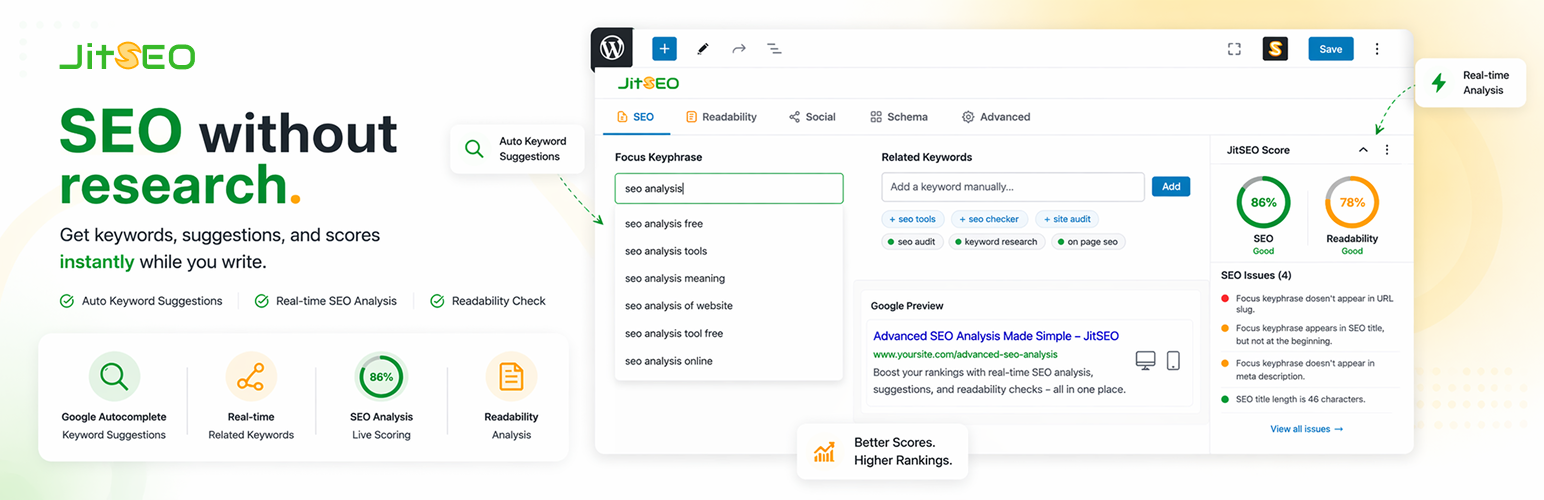1544x500 pixels.
Task: Click the Google Preview page title link
Action: pos(996,336)
